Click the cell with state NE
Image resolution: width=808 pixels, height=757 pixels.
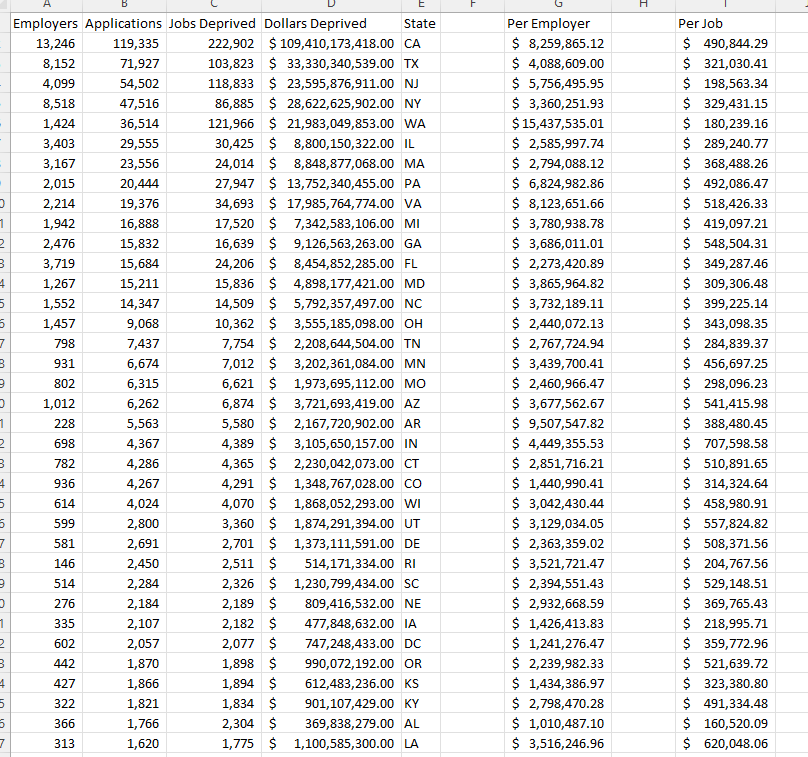(x=421, y=603)
